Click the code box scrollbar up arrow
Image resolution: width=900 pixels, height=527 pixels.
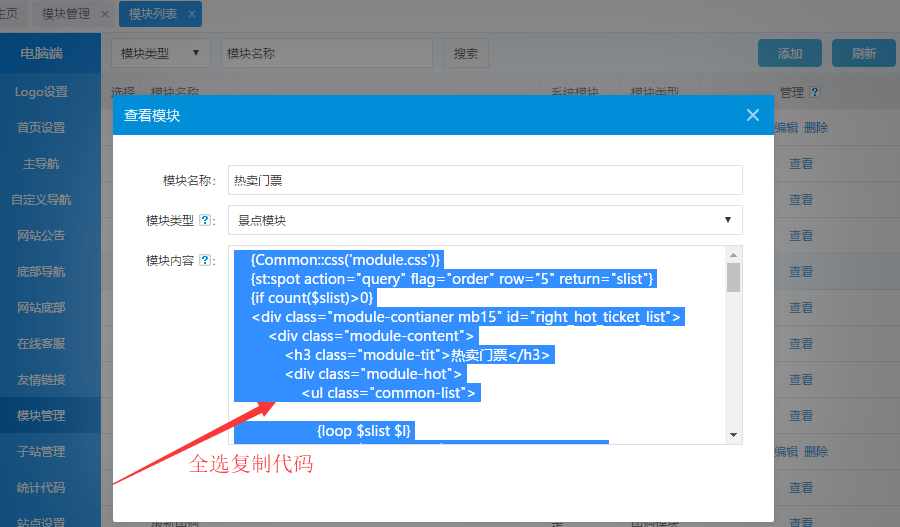tap(733, 255)
